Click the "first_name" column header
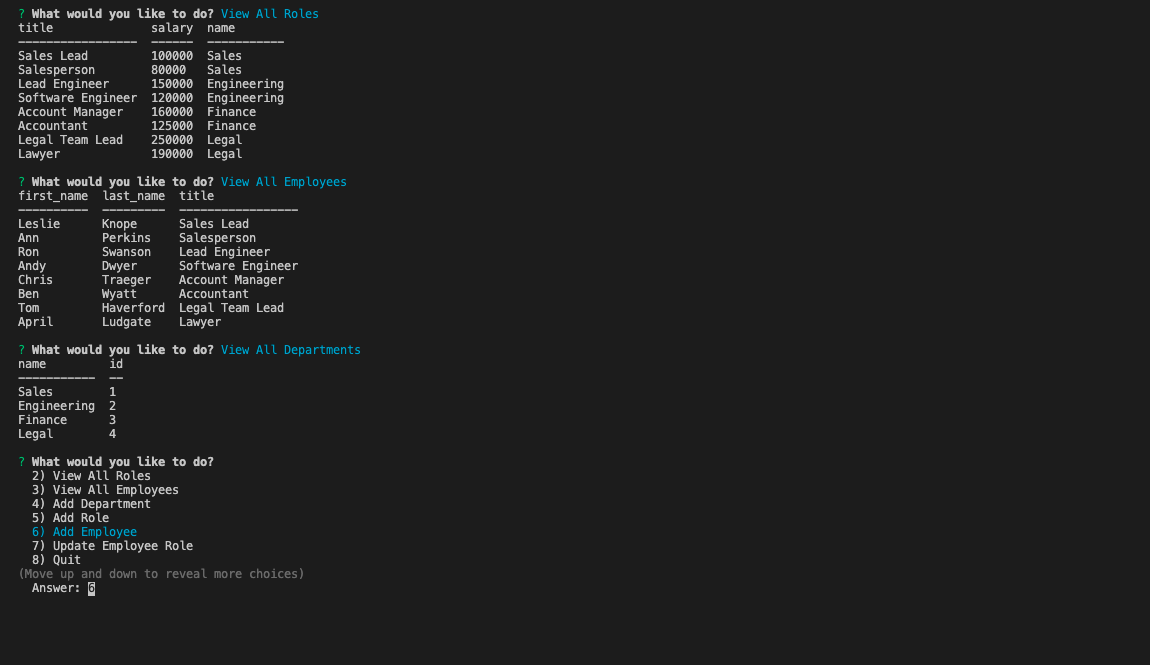 (53, 196)
